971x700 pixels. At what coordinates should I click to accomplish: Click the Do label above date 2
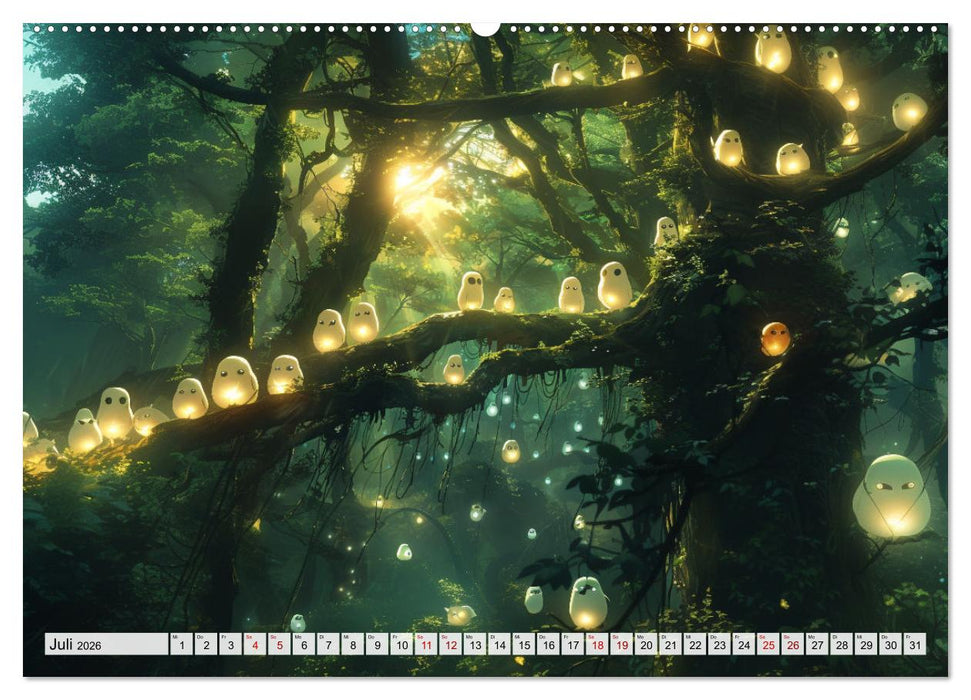tap(199, 637)
